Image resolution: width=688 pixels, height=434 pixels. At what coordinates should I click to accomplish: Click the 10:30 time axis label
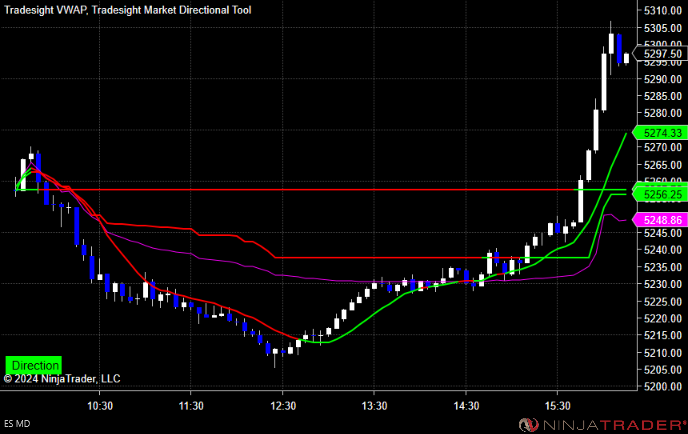pyautogui.click(x=100, y=406)
